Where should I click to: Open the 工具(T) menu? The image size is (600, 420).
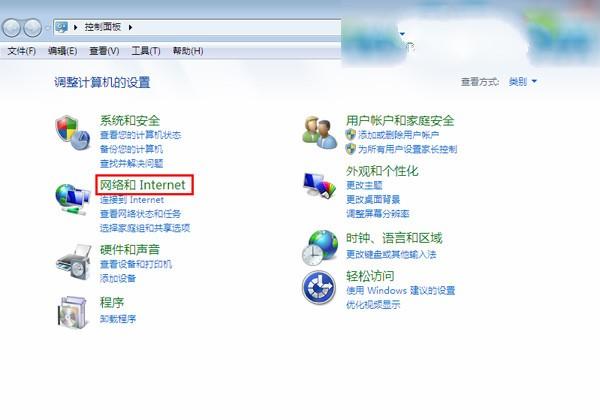pyautogui.click(x=146, y=51)
